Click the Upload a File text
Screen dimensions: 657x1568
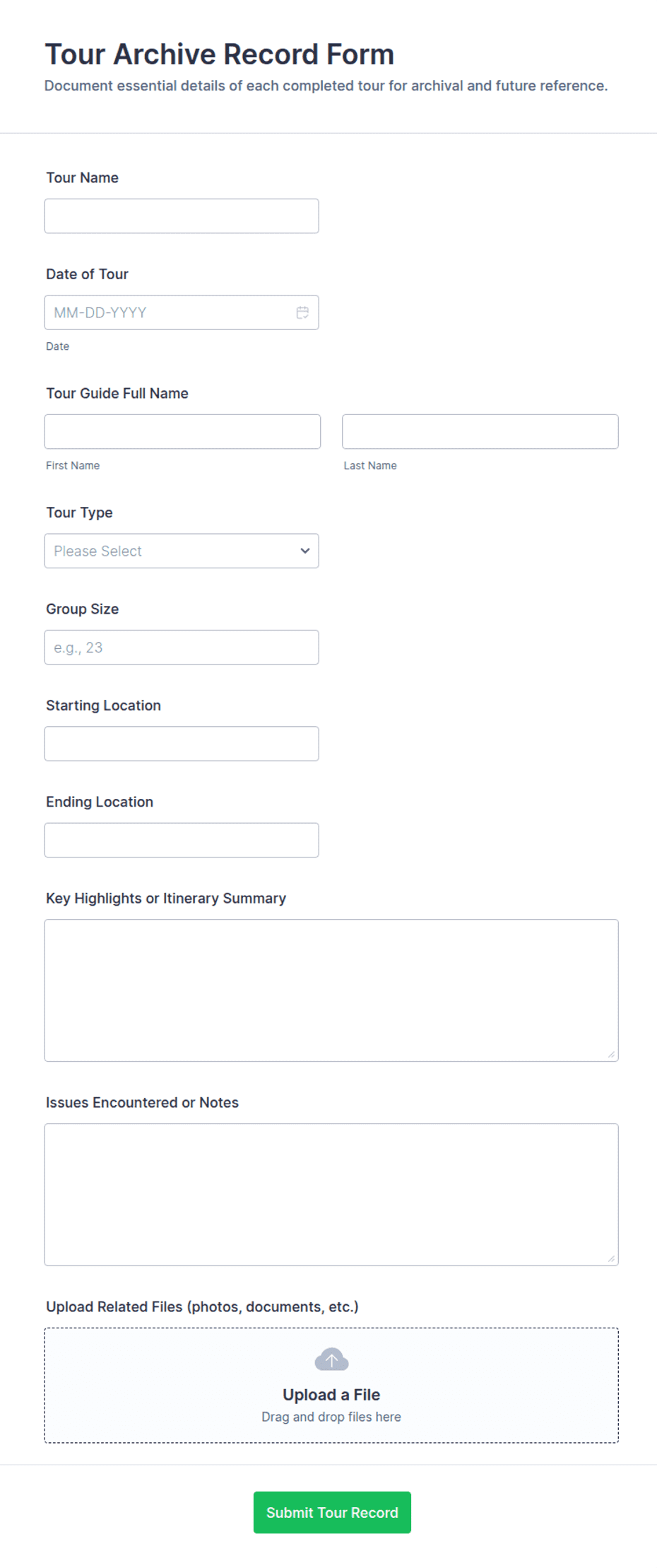331,1395
